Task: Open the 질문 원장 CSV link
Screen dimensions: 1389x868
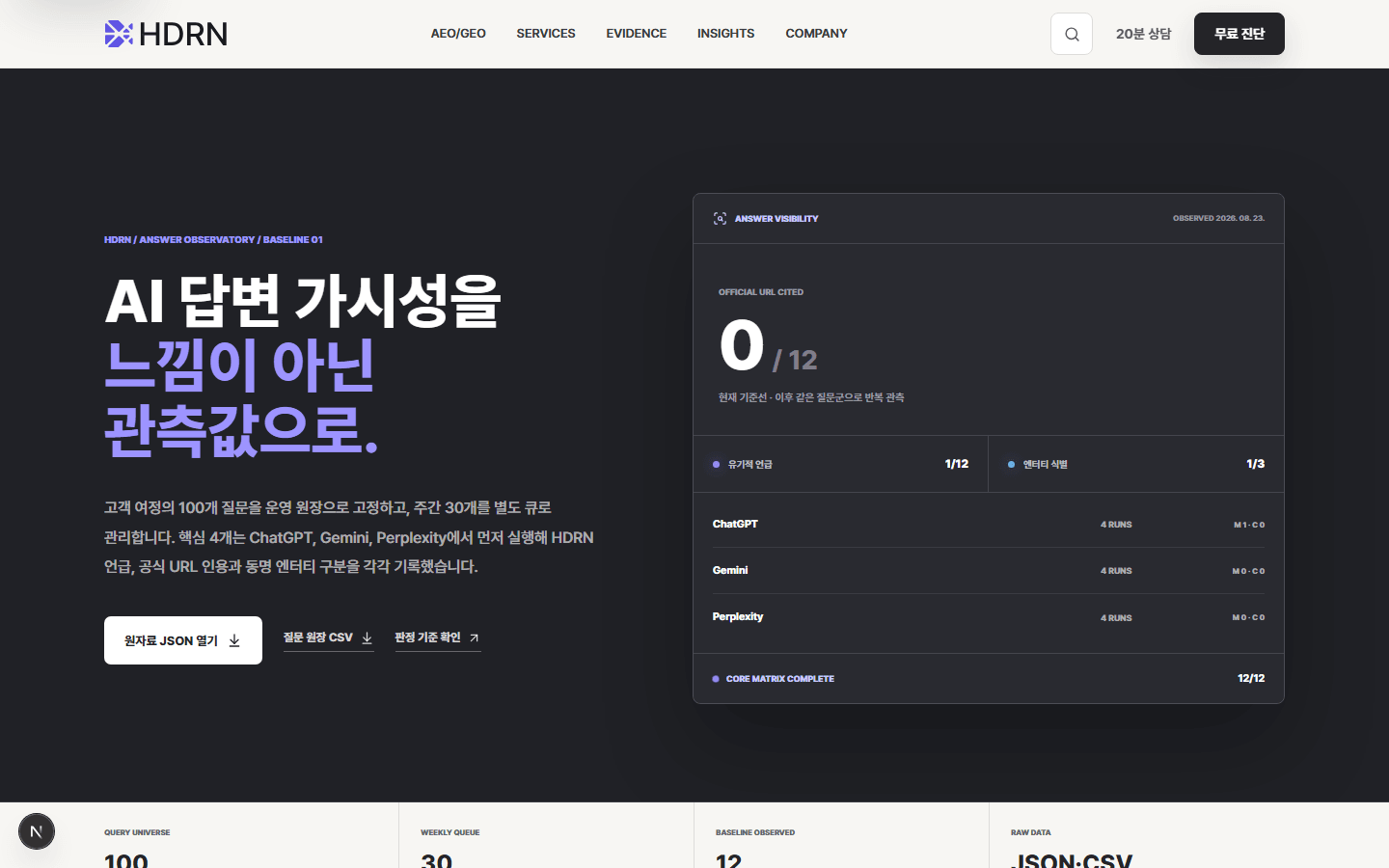Action: (x=328, y=638)
